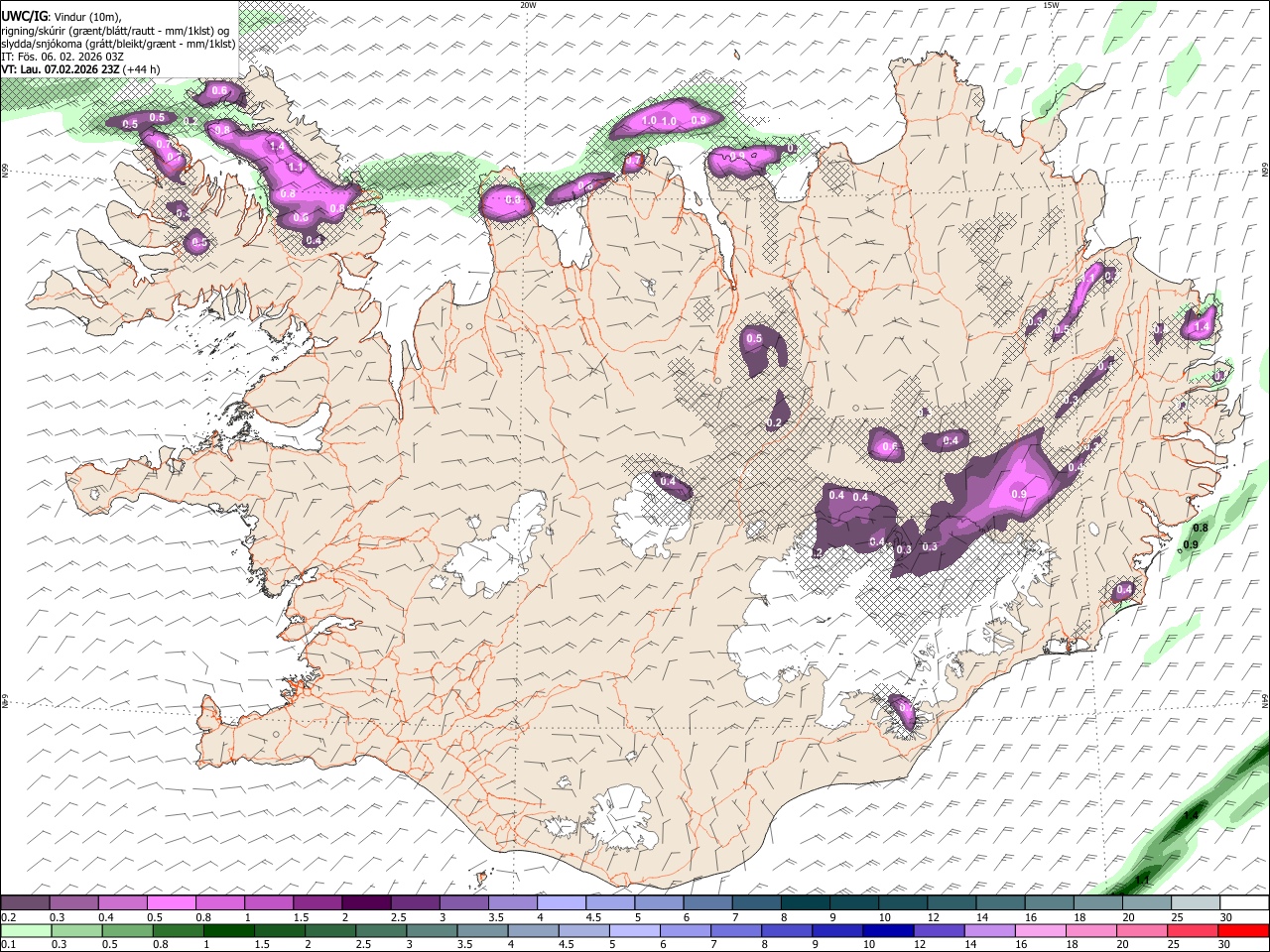This screenshot has height=952, width=1270.
Task: Click the 0.4 value on the southeast coast patch
Action: coord(1124,590)
